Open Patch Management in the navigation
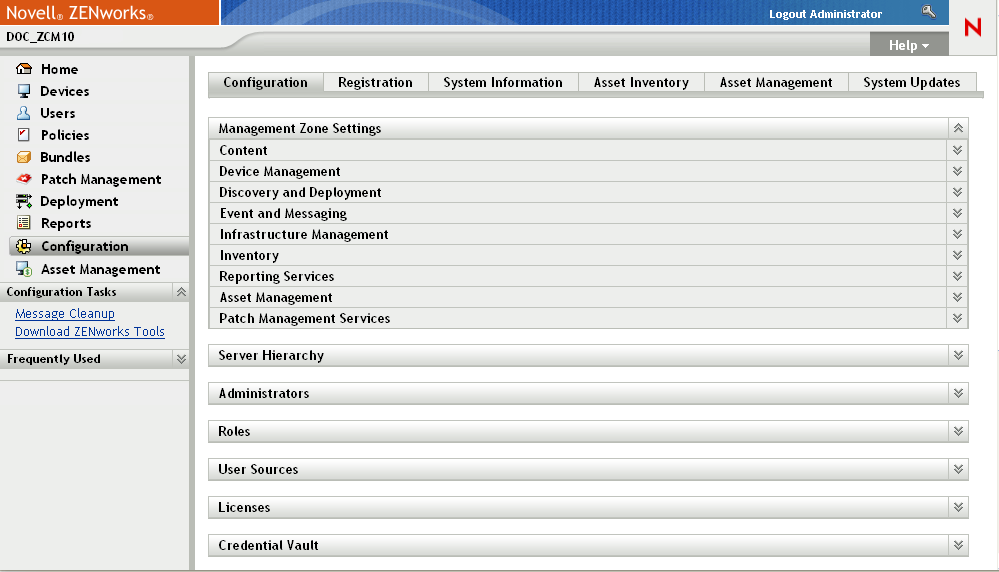 (x=101, y=180)
